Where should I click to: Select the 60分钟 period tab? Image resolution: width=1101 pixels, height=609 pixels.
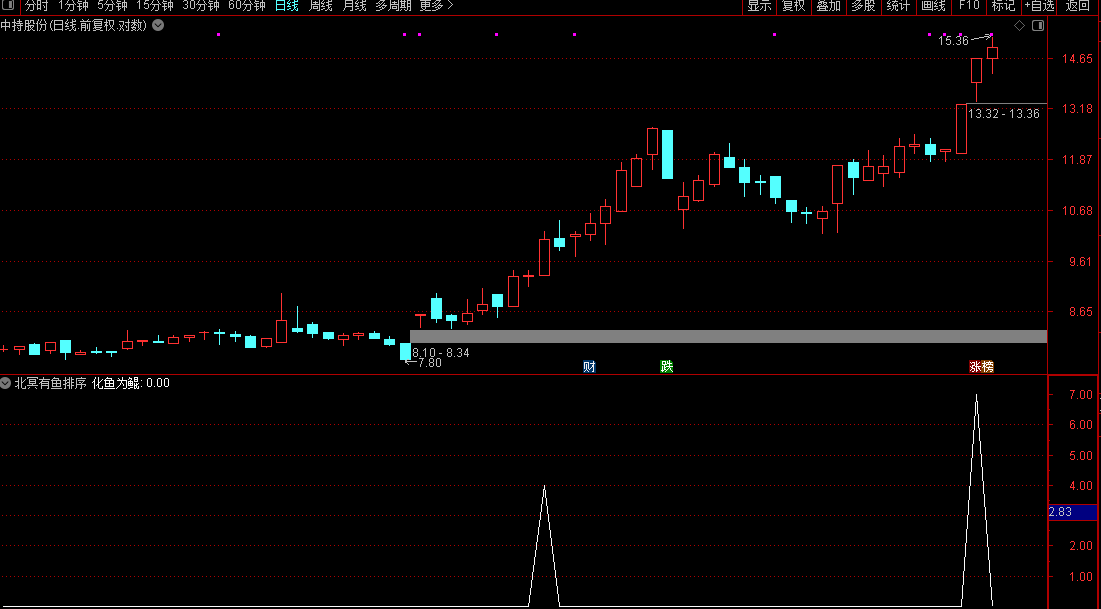[247, 6]
